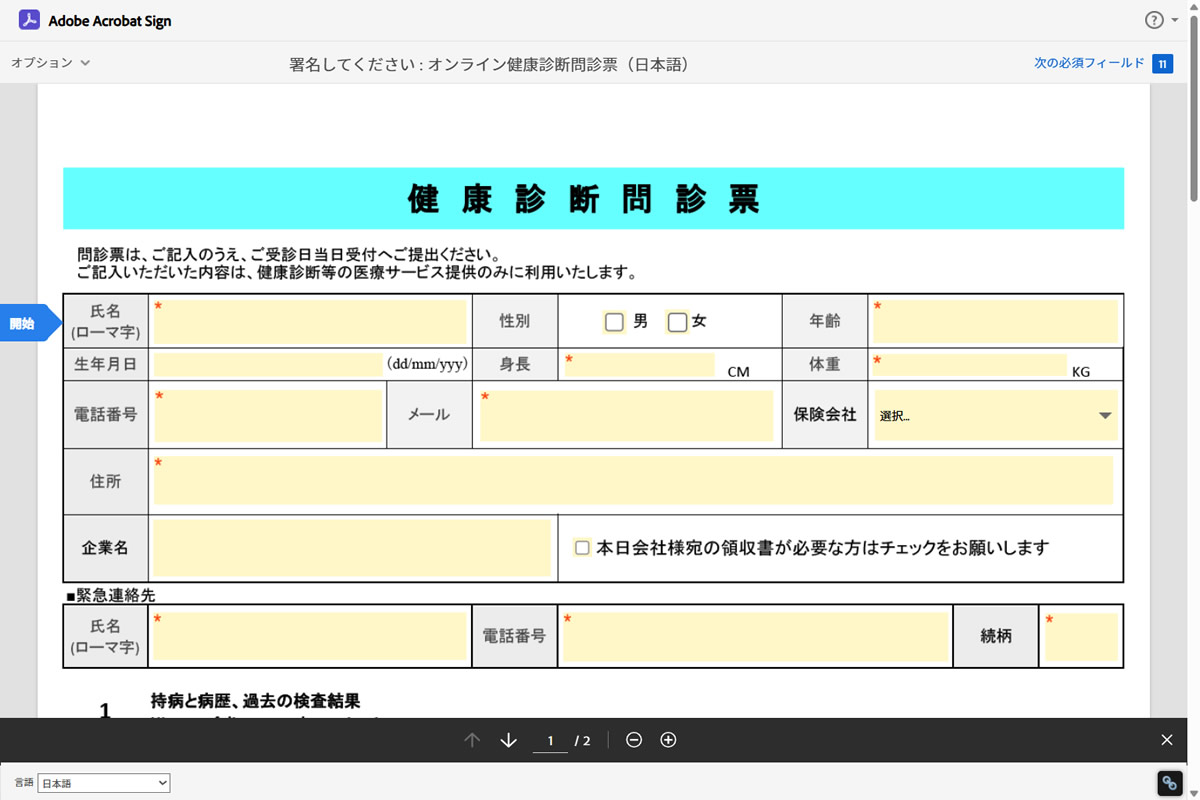
Task: Close the bottom page navigation toolbar
Action: tap(1167, 740)
